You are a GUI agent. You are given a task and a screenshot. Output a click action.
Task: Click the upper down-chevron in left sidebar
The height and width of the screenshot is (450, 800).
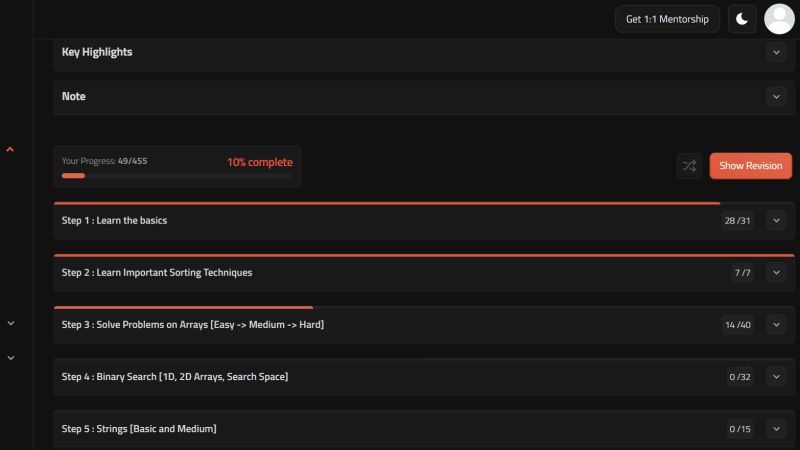[x=11, y=323]
